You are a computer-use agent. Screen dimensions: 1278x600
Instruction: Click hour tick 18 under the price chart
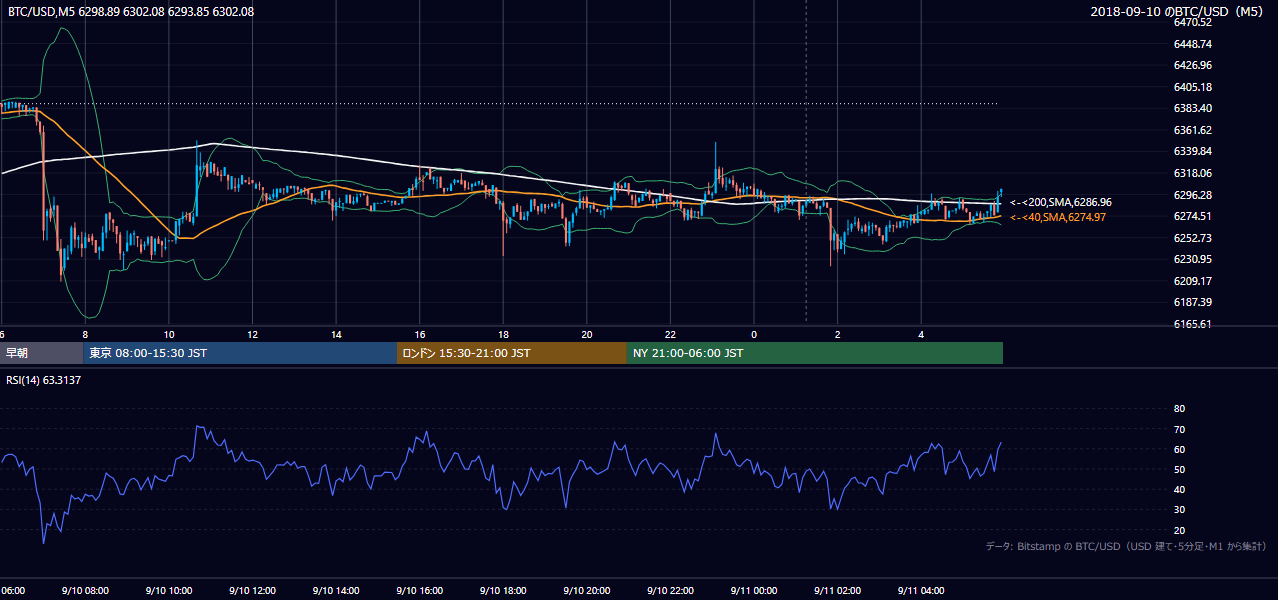(x=504, y=334)
